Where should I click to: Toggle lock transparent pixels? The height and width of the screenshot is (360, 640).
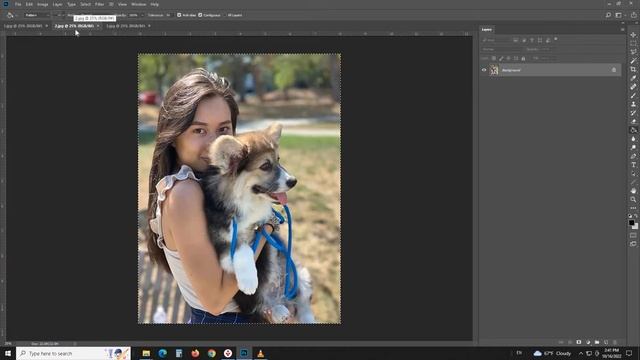[x=493, y=58]
